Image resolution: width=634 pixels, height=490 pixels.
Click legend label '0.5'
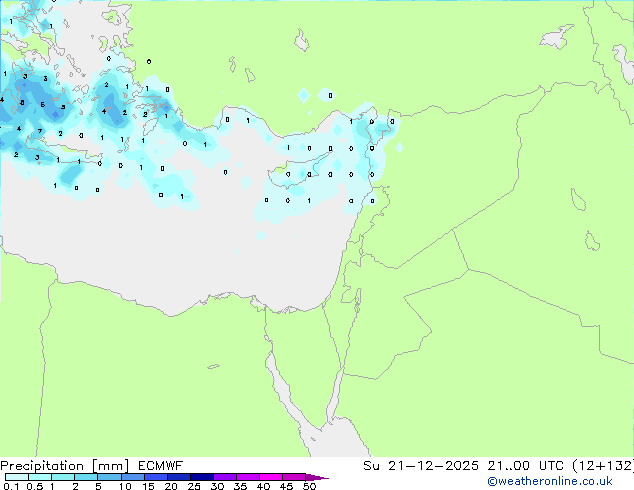point(35,486)
